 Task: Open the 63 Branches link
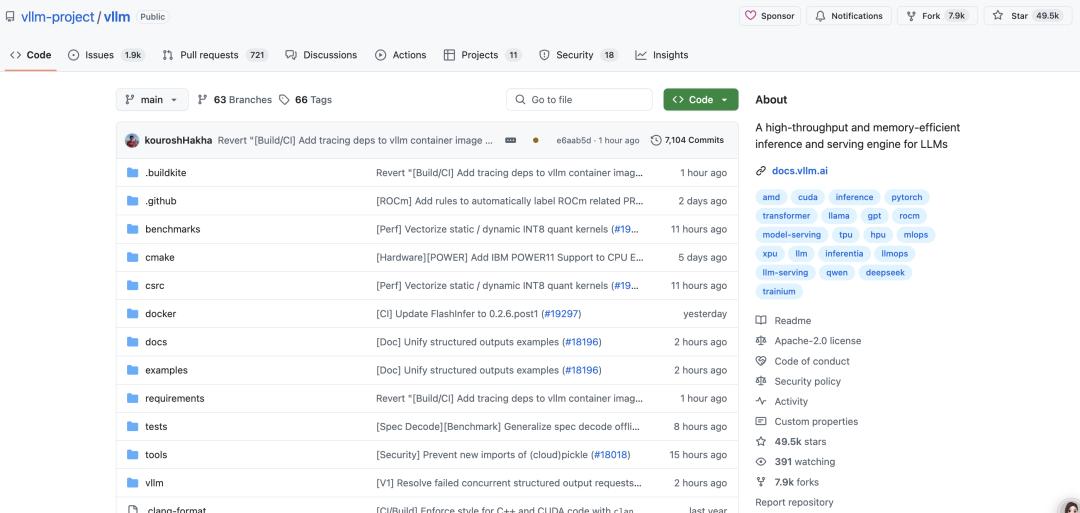pyautogui.click(x=235, y=100)
